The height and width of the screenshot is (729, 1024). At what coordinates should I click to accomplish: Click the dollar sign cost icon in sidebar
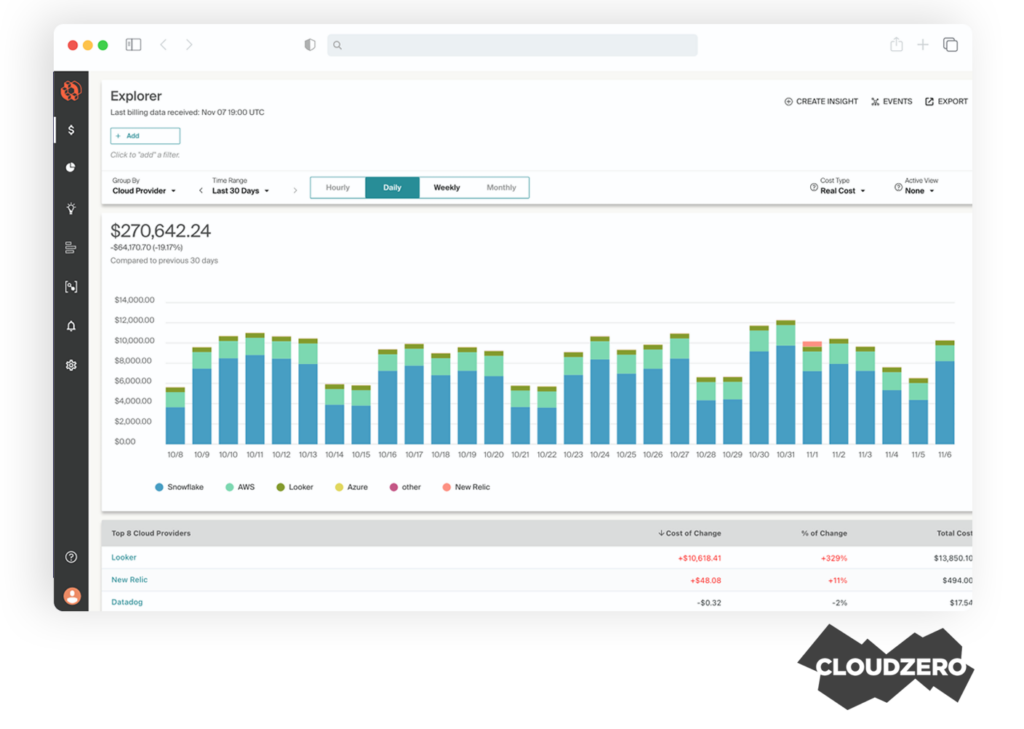coord(71,130)
